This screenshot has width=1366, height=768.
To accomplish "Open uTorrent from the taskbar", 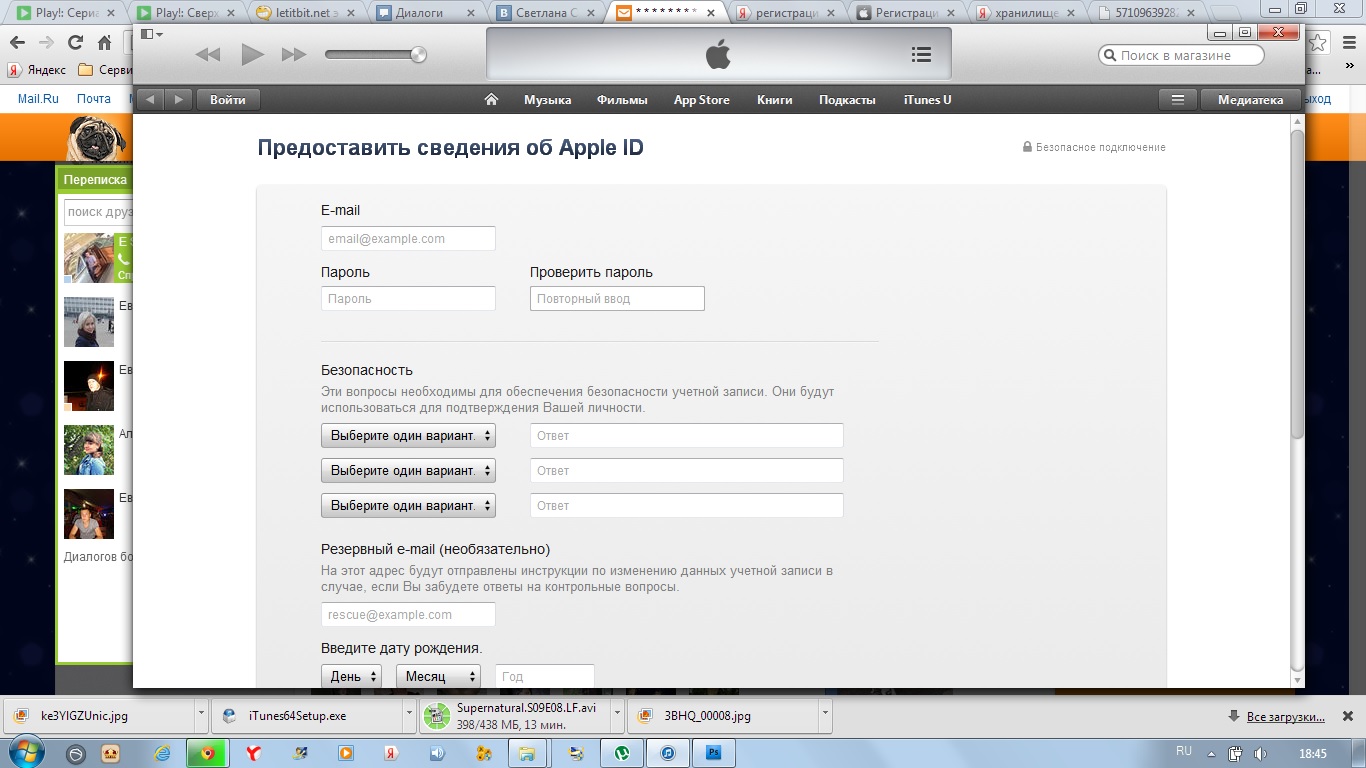I will pos(622,753).
